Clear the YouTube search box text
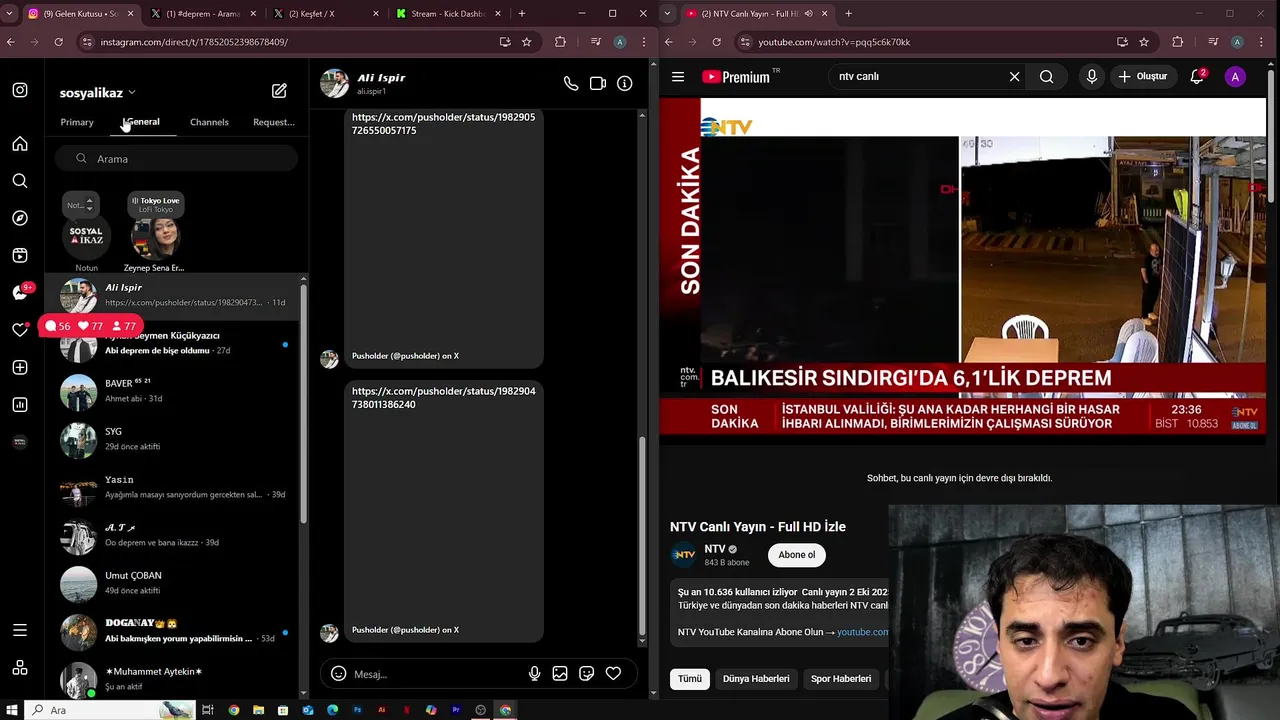 [1014, 77]
